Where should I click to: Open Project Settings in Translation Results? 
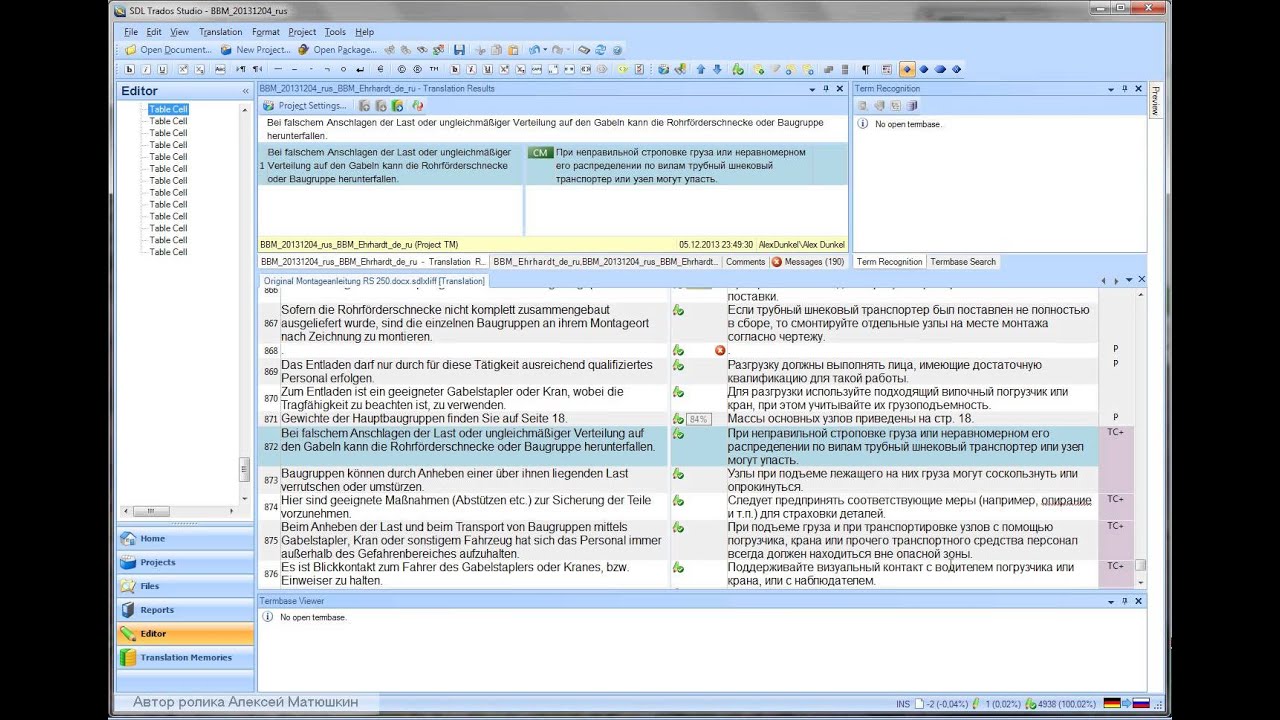click(305, 106)
